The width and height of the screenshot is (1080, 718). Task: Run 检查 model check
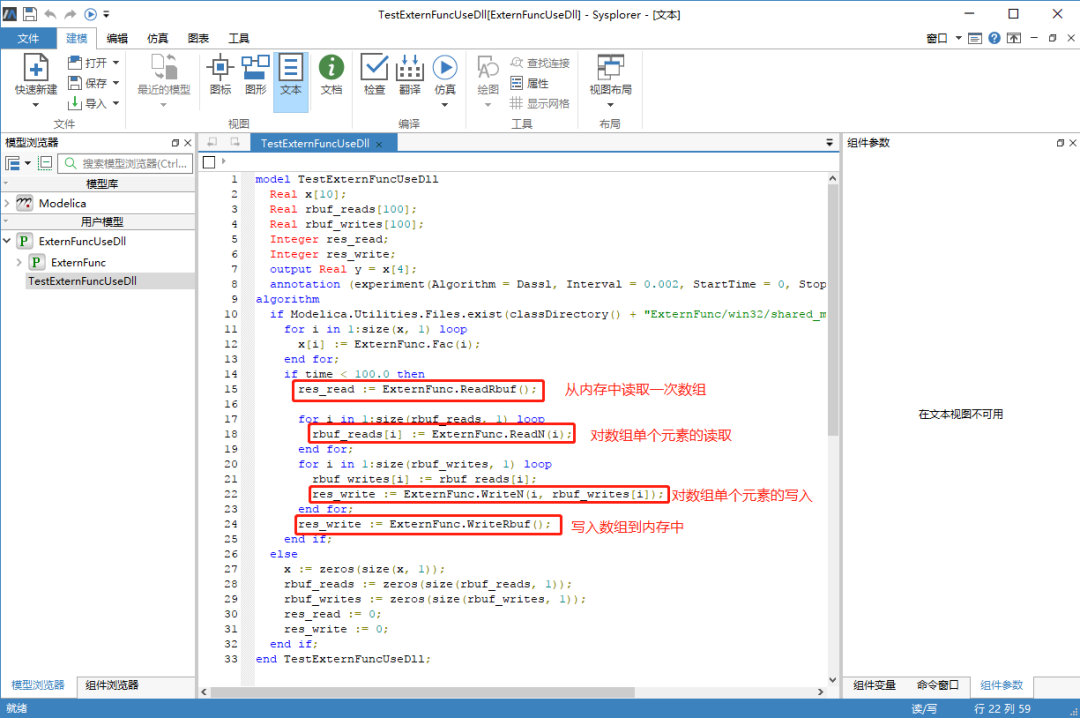374,74
